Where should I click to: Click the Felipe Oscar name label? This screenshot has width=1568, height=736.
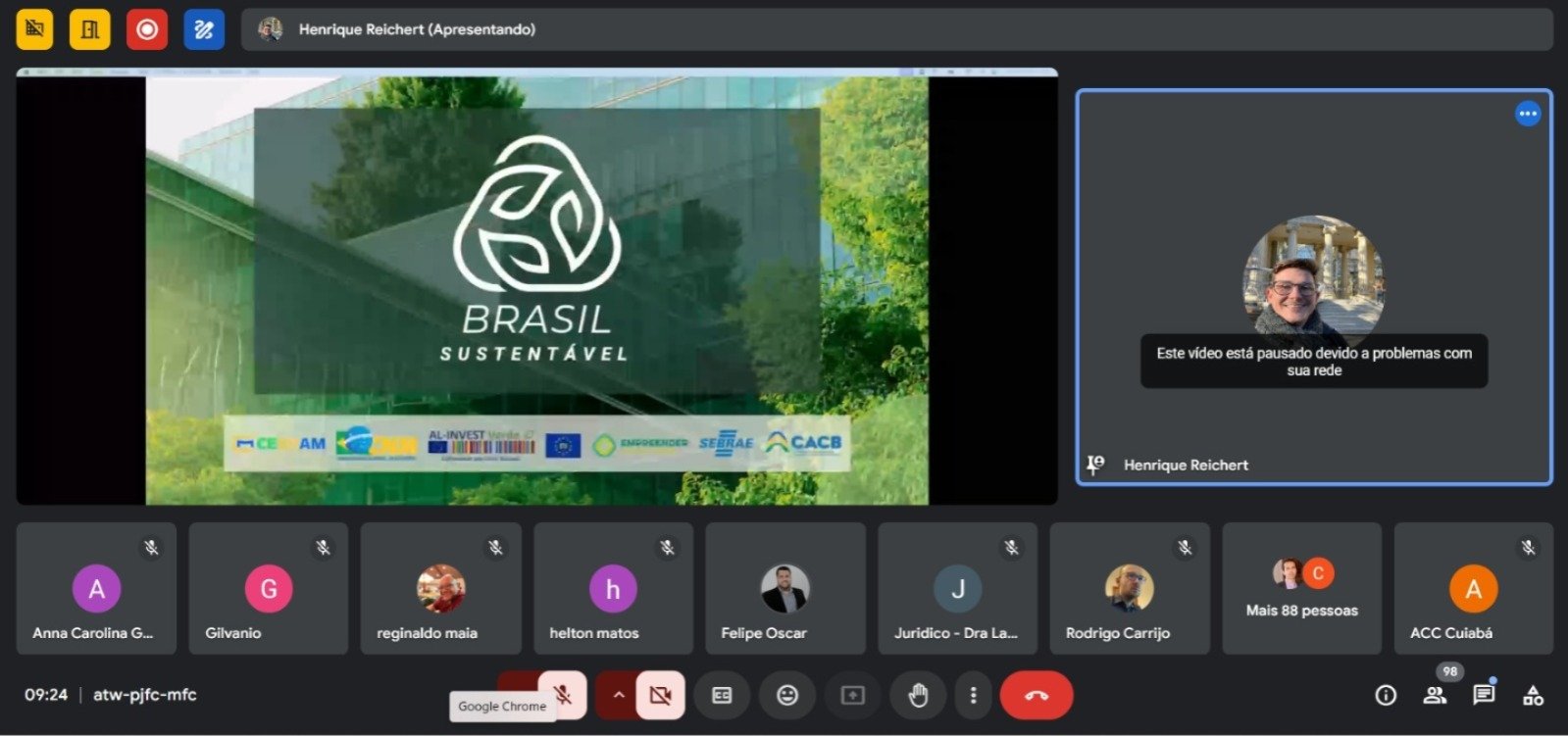pyautogui.click(x=764, y=633)
